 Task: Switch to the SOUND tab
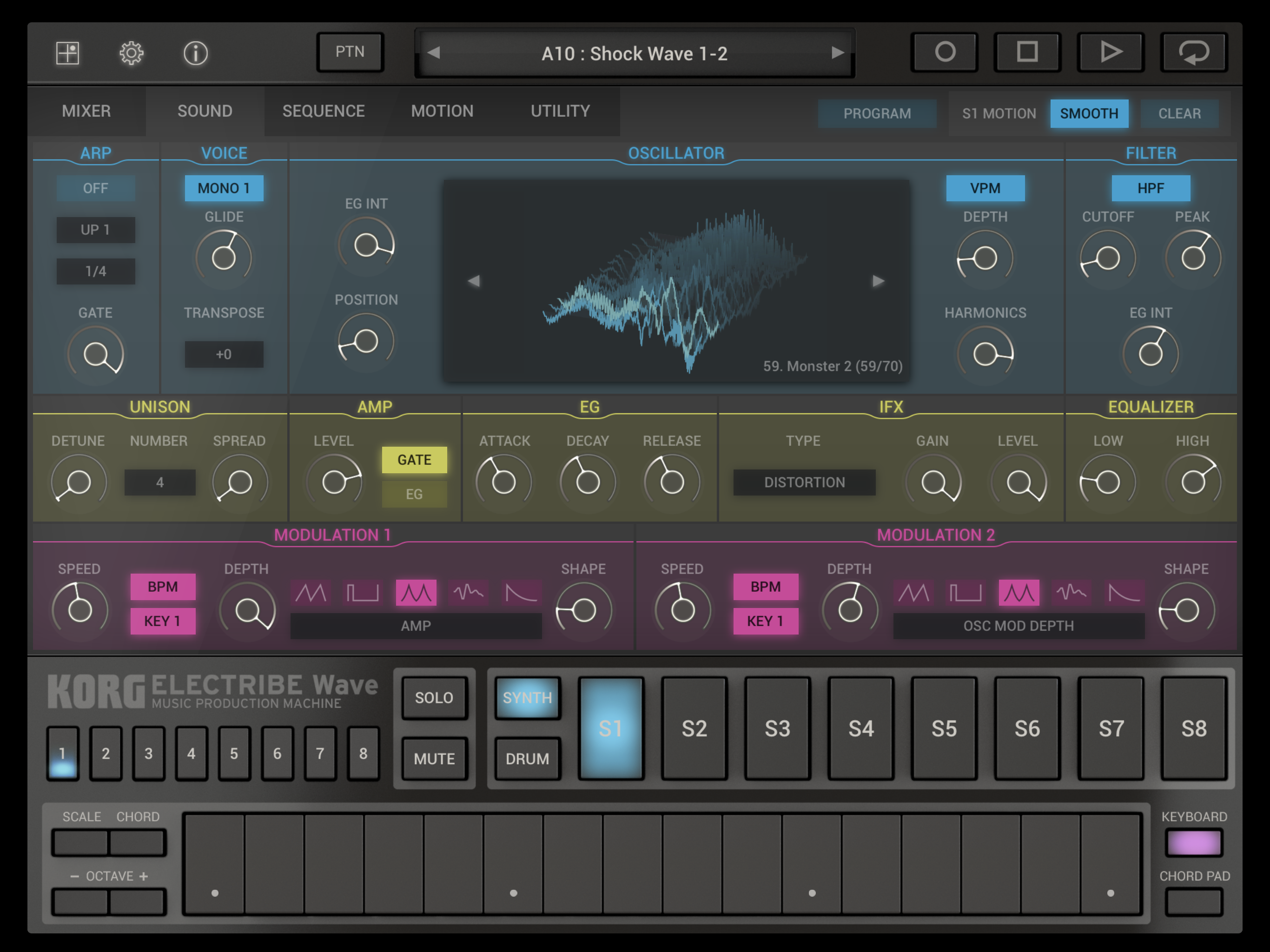tap(205, 111)
